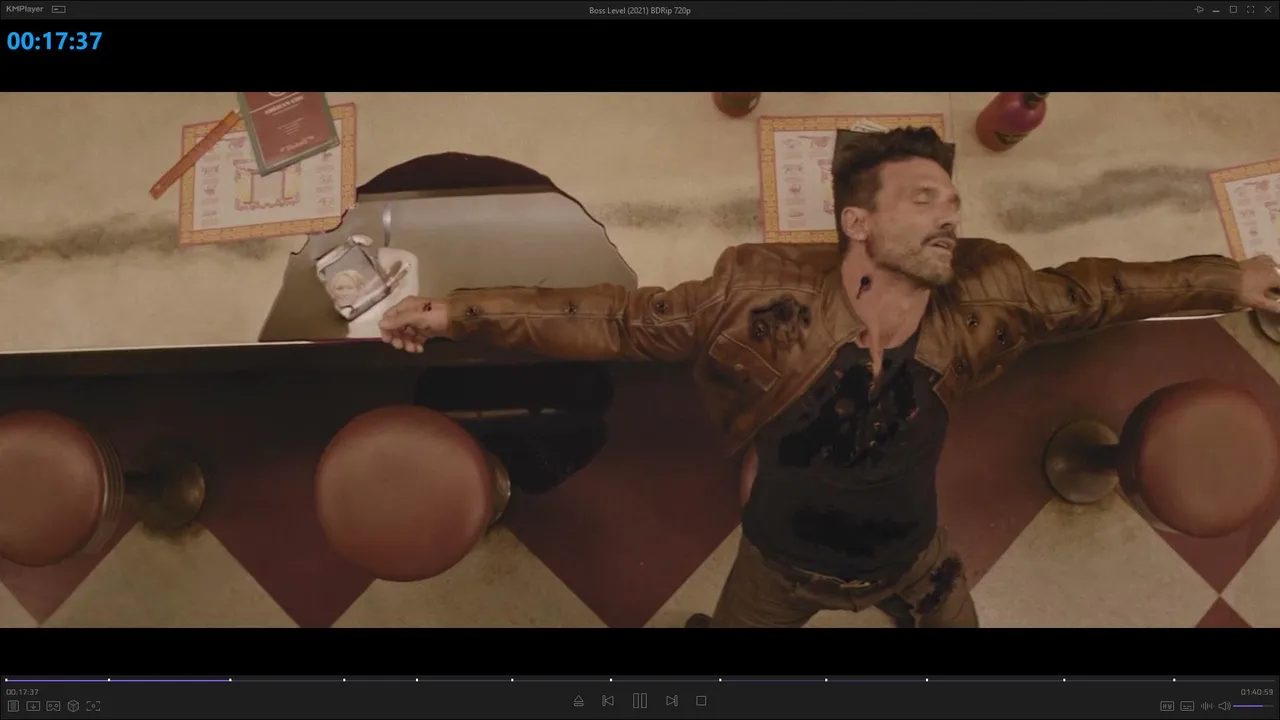The width and height of the screenshot is (1280, 720).
Task: Click elapsed time 00:17:37 label under the seek bar
Action: [x=22, y=692]
